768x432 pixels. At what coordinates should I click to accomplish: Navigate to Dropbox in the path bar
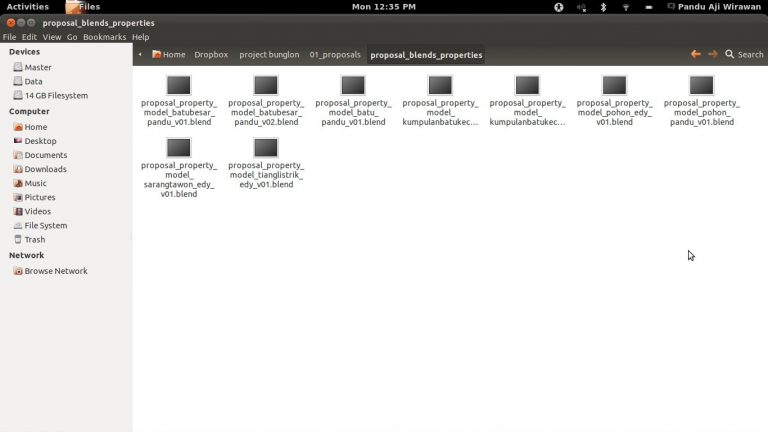tap(211, 55)
